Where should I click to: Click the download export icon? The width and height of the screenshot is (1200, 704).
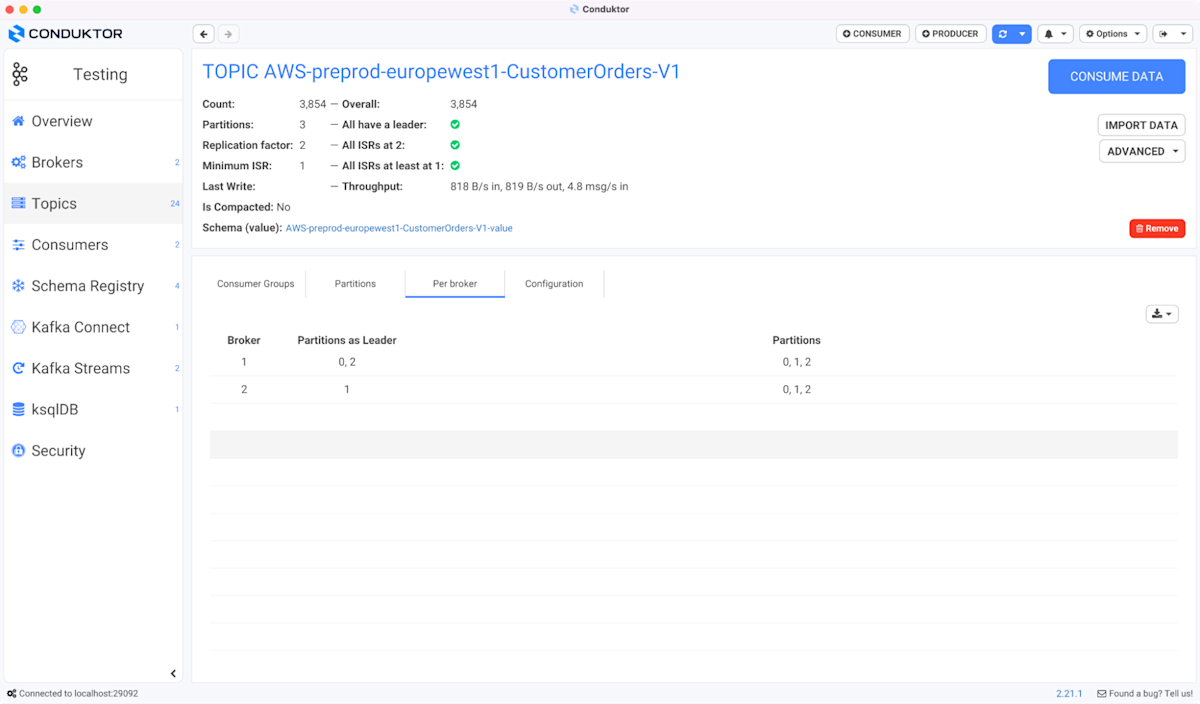(x=1157, y=314)
